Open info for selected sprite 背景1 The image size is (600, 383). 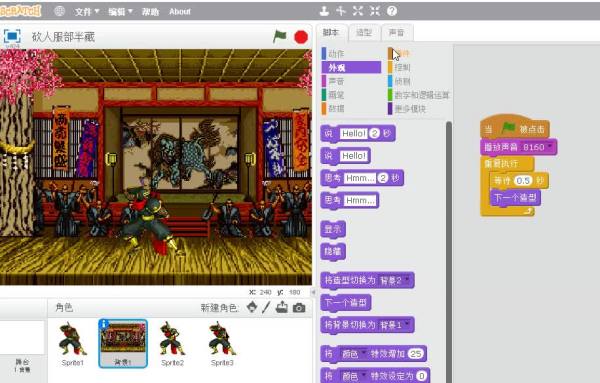(x=104, y=324)
